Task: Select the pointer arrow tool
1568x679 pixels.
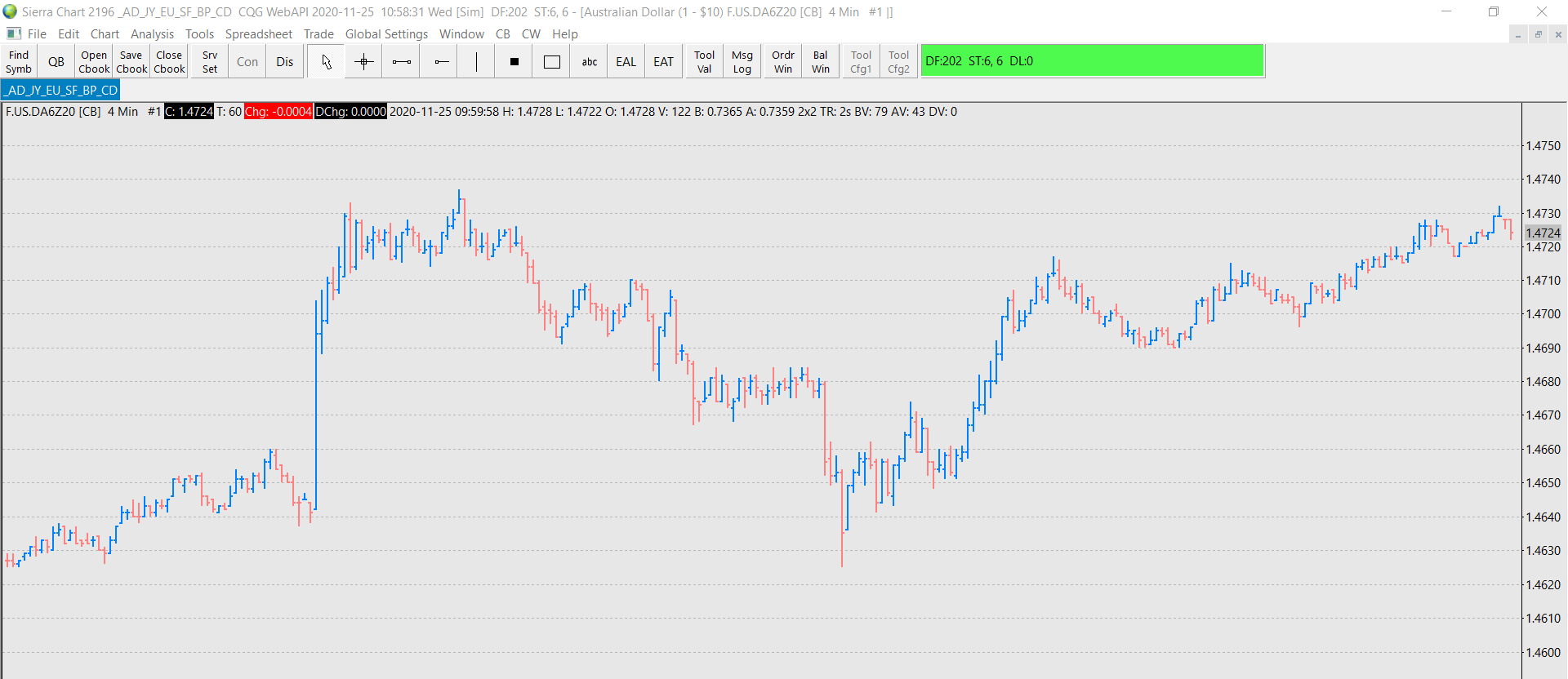Action: tap(327, 62)
